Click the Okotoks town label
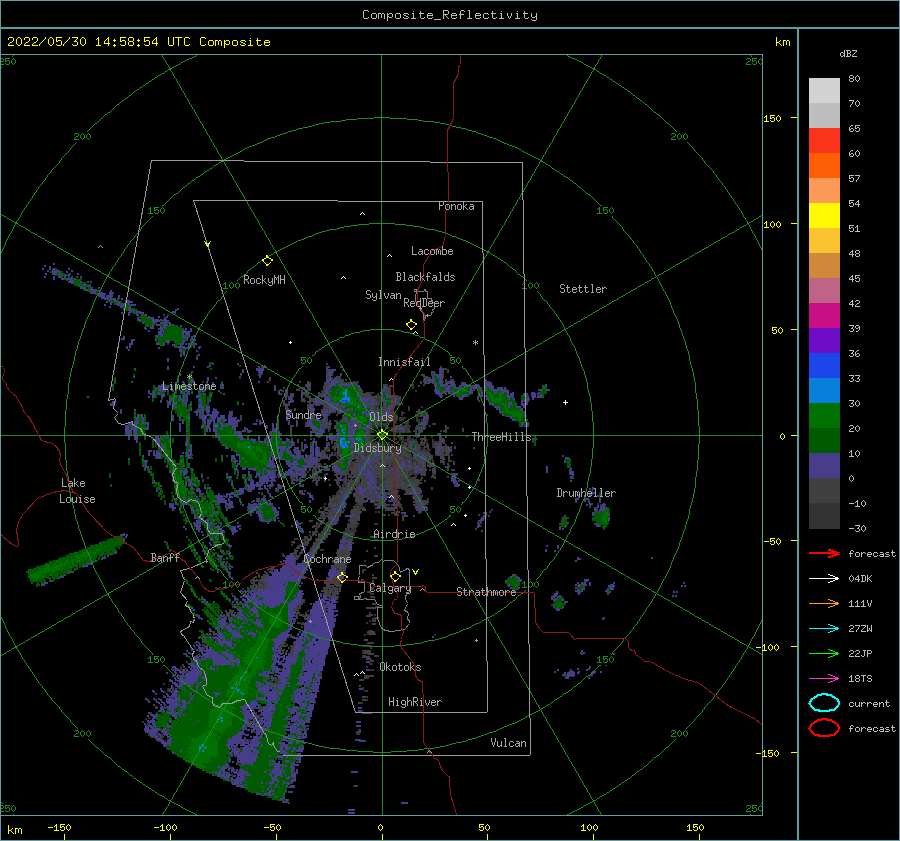This screenshot has width=900, height=841. (400, 667)
